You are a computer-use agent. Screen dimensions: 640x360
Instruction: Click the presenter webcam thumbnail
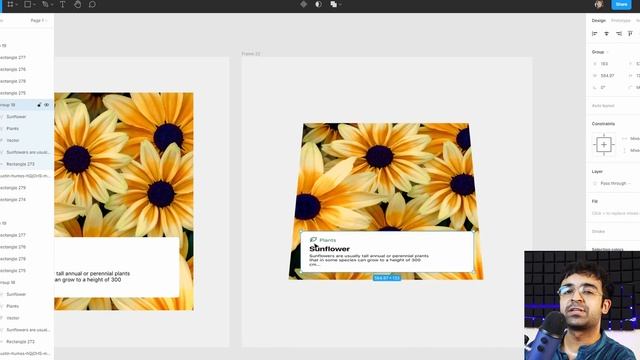[582, 305]
